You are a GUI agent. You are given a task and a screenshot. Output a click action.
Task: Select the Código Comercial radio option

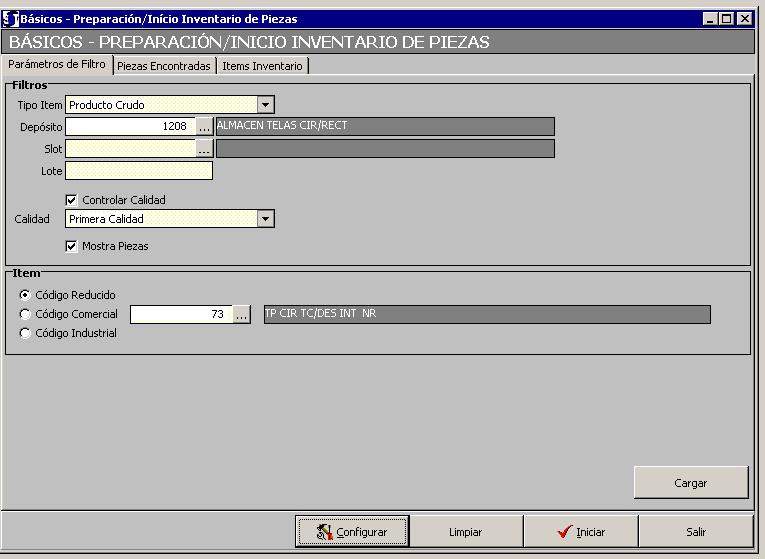pyautogui.click(x=25, y=314)
